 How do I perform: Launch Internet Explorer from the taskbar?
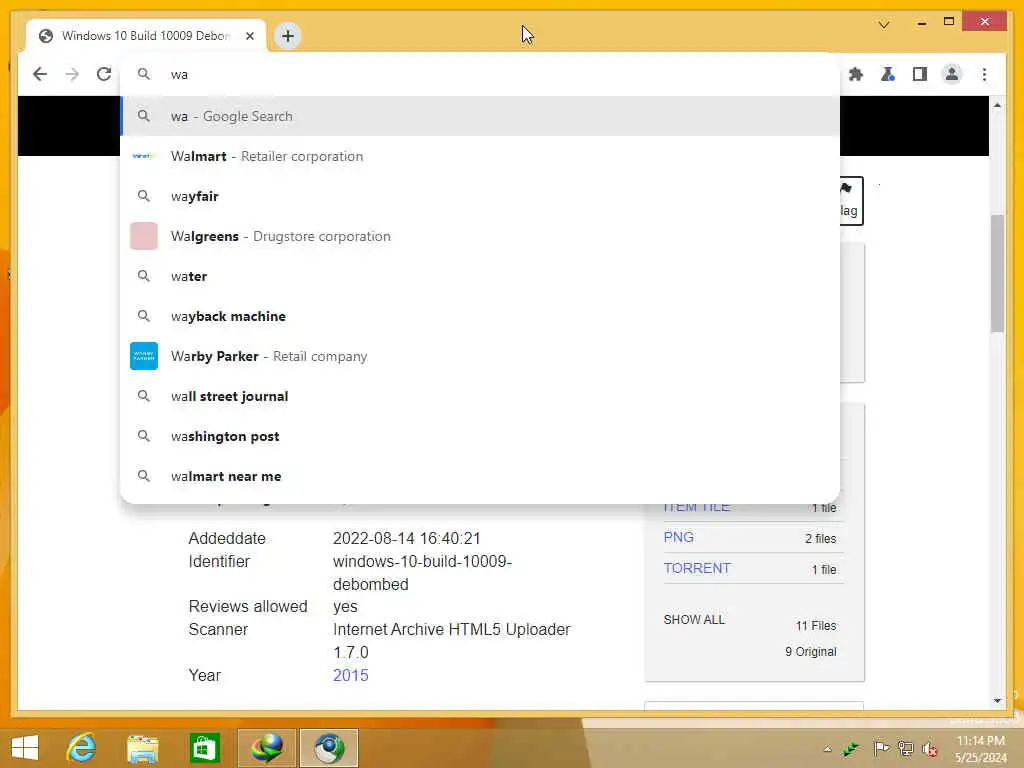(82, 748)
